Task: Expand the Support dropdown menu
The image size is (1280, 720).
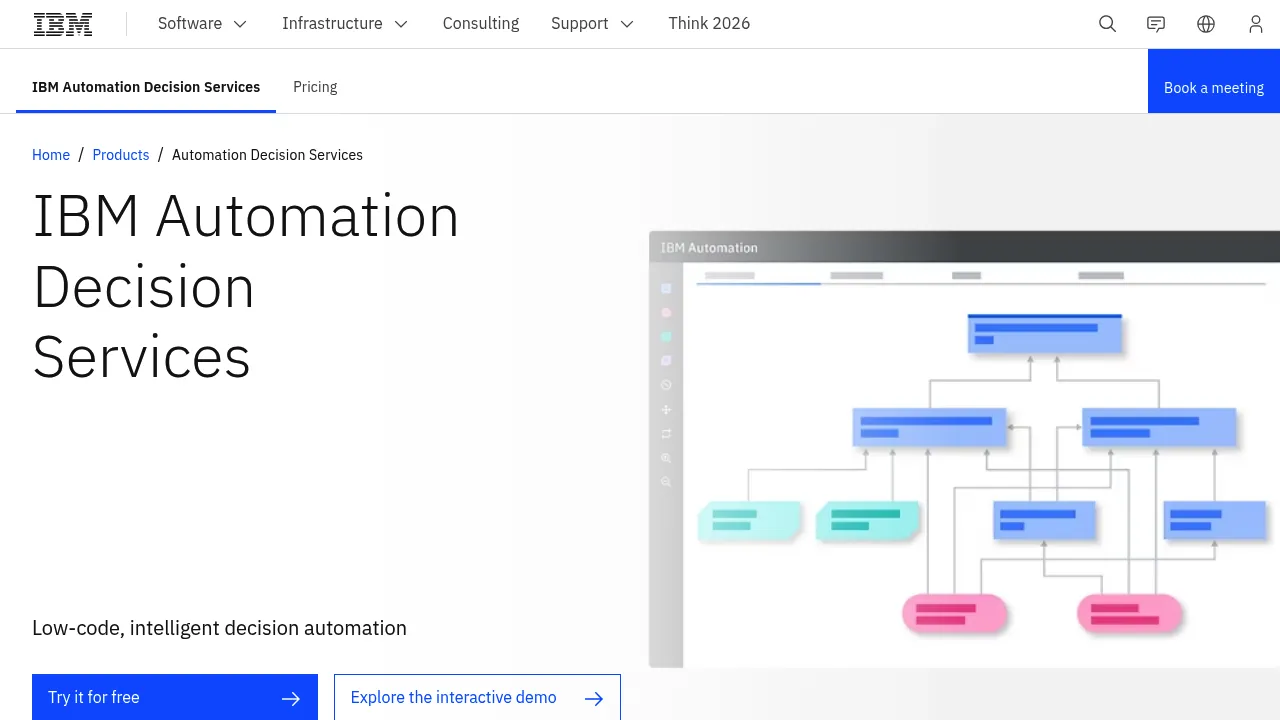Action: [x=593, y=24]
